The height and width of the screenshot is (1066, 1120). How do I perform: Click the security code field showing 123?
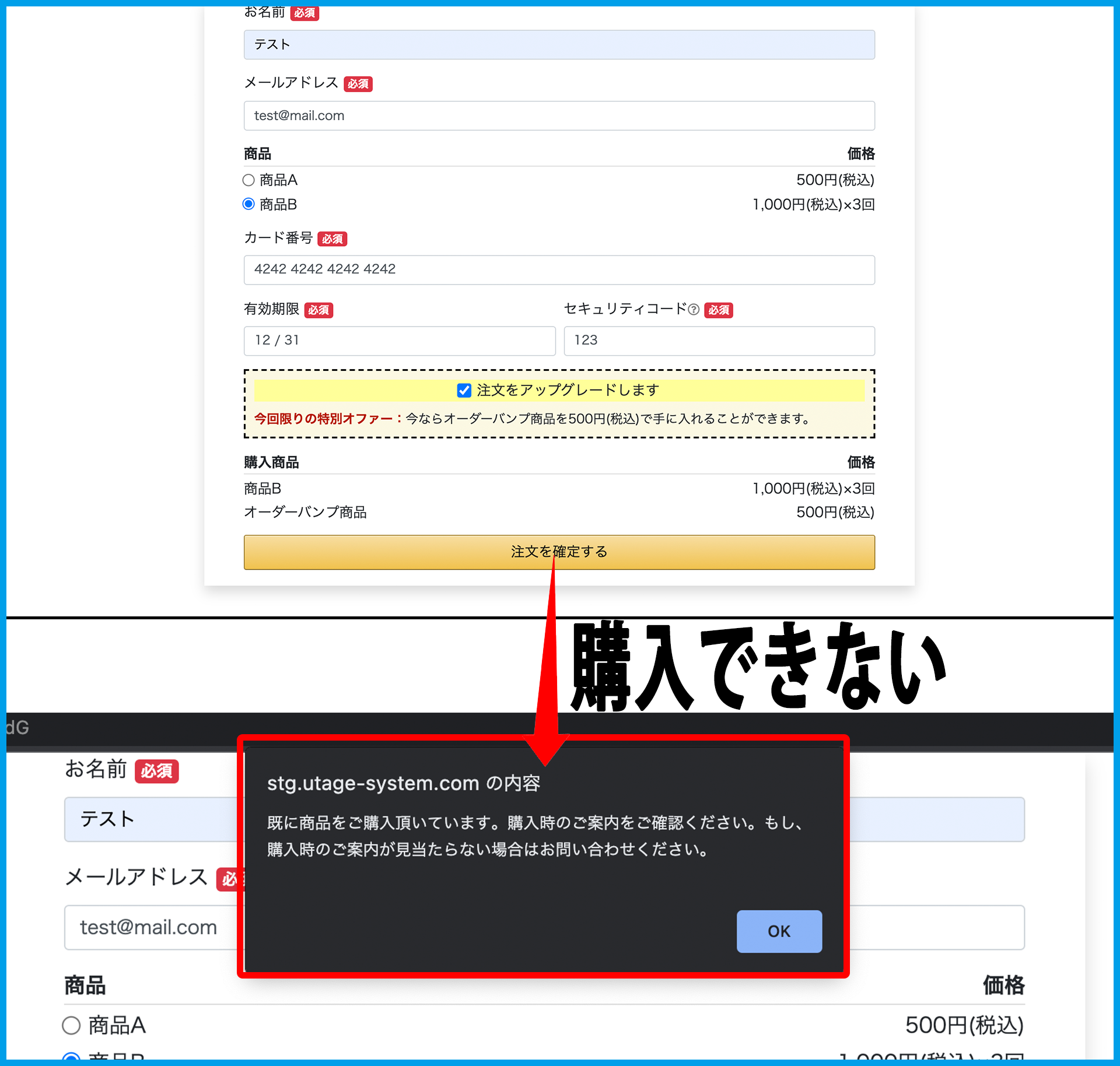719,341
